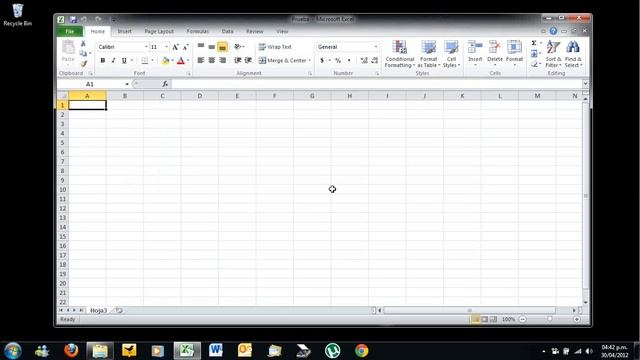Open Conditional Formatting menu
This screenshot has height=360, width=640.
point(400,54)
